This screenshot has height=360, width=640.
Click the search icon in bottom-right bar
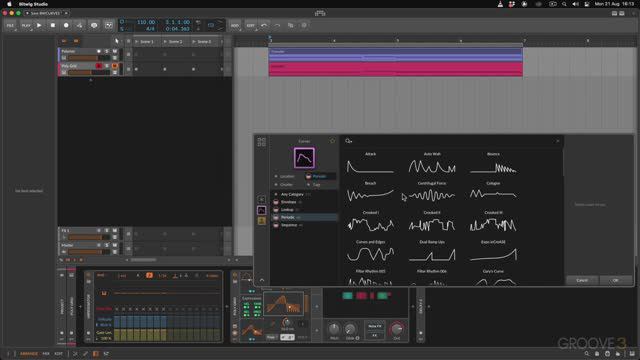587,353
